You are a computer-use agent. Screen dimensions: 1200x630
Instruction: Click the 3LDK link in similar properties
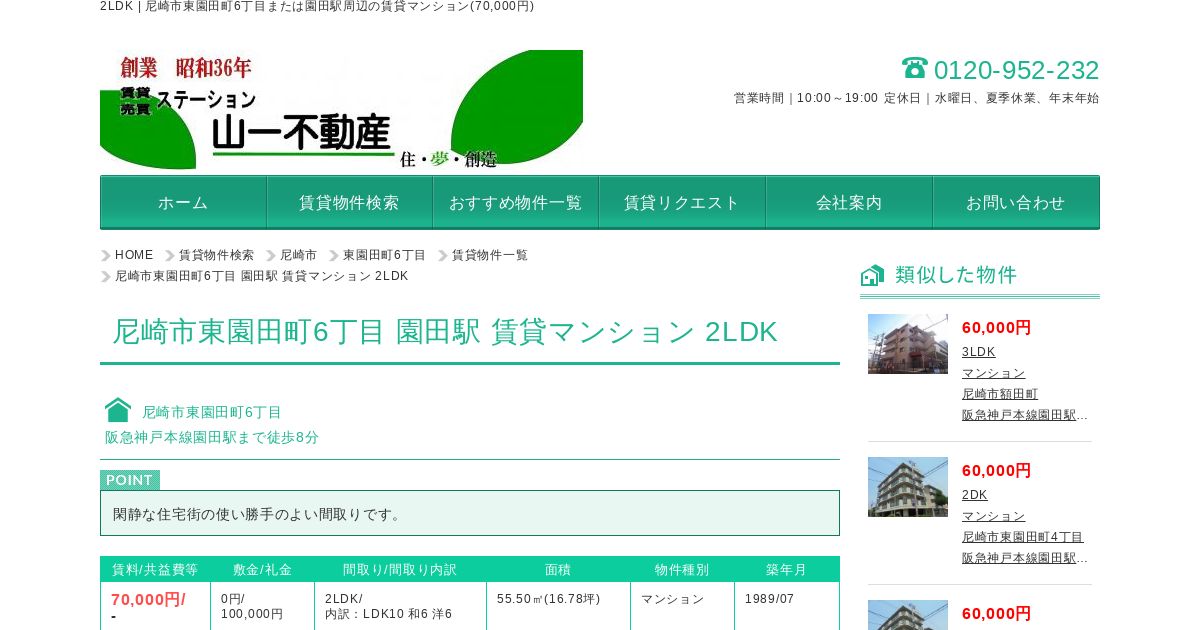(x=979, y=352)
